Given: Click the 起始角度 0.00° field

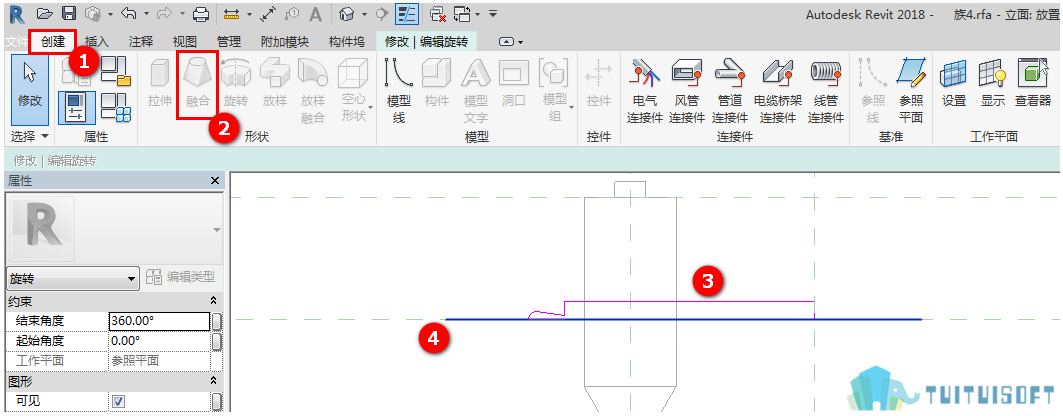Looking at the screenshot, I should 159,341.
